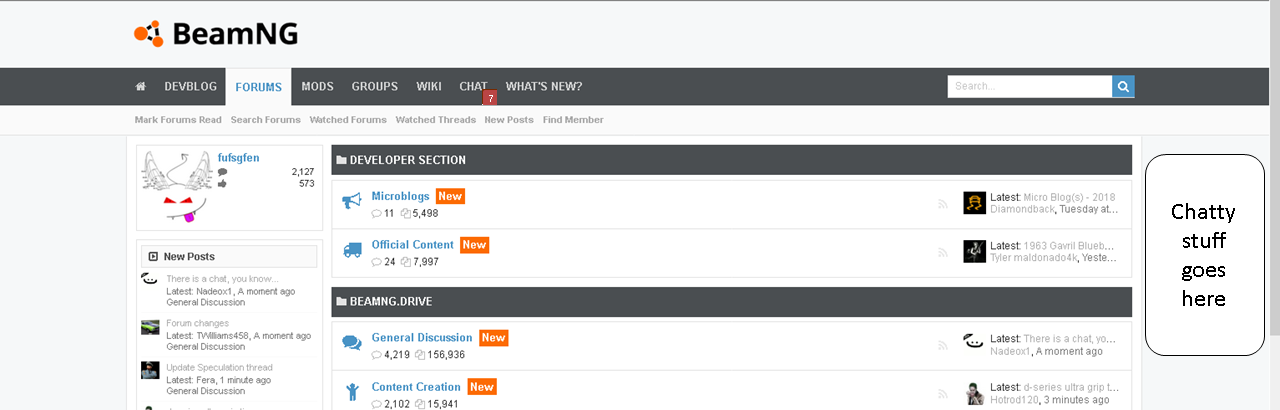Open 'Update Speculation thread' in sidebar
Screen dimensions: 1280x410
tap(219, 368)
